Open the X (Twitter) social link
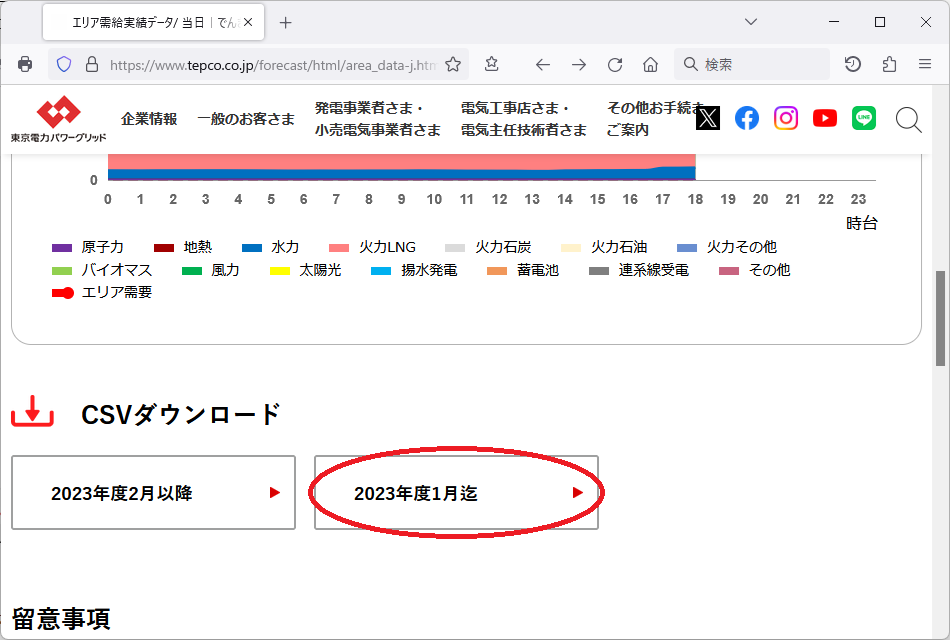Image resolution: width=950 pixels, height=640 pixels. pyautogui.click(x=708, y=118)
